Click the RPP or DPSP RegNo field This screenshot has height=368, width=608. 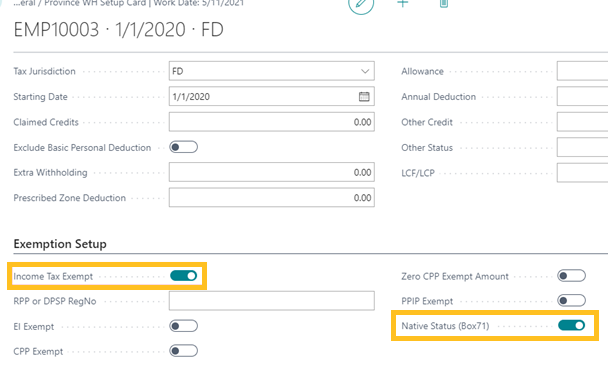pos(271,301)
